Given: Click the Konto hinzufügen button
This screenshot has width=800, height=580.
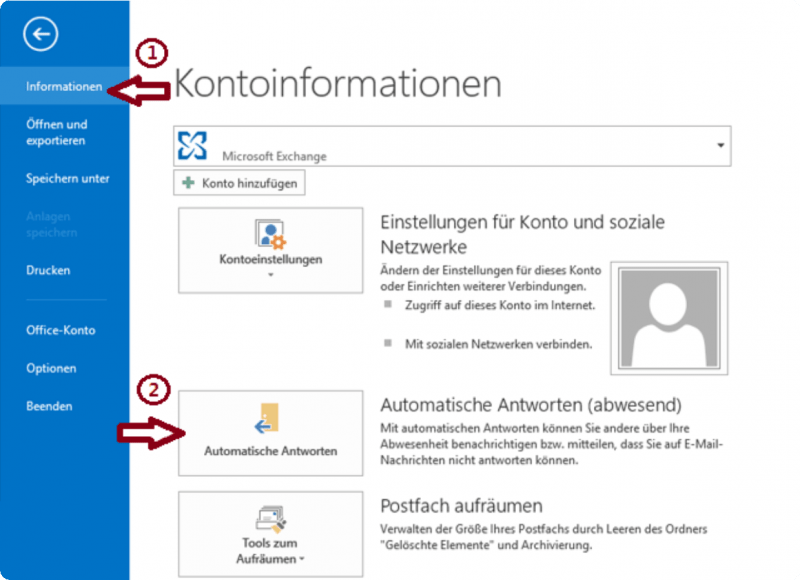Looking at the screenshot, I should 238,182.
